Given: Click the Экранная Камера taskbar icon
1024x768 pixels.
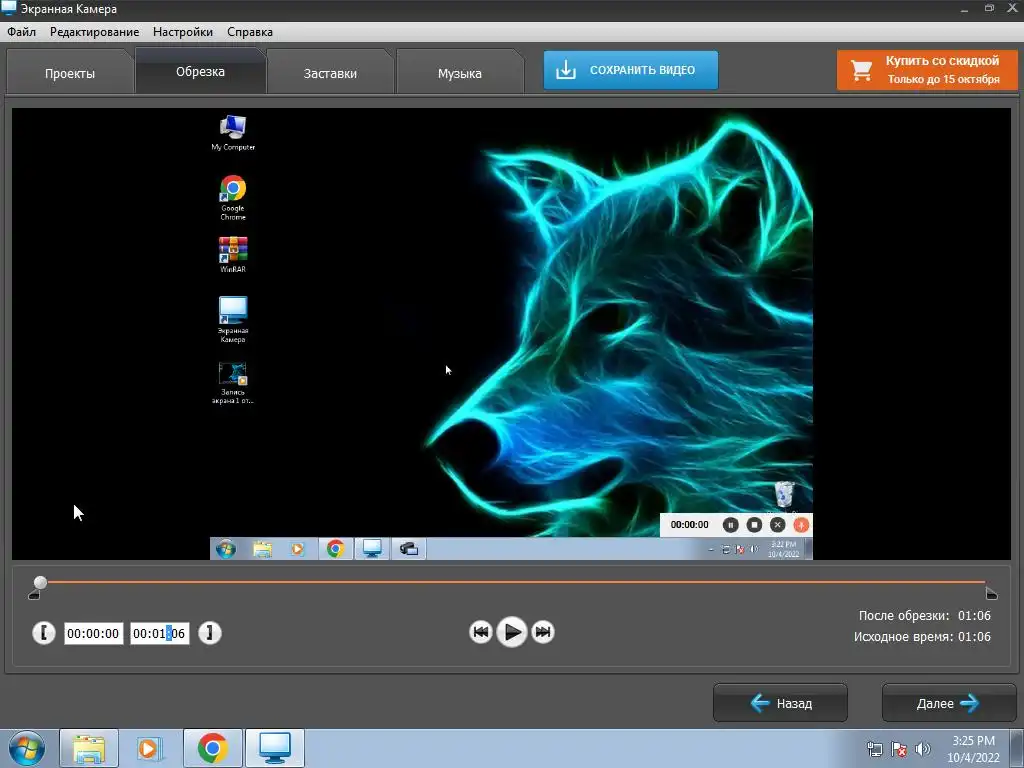Looking at the screenshot, I should (275, 748).
